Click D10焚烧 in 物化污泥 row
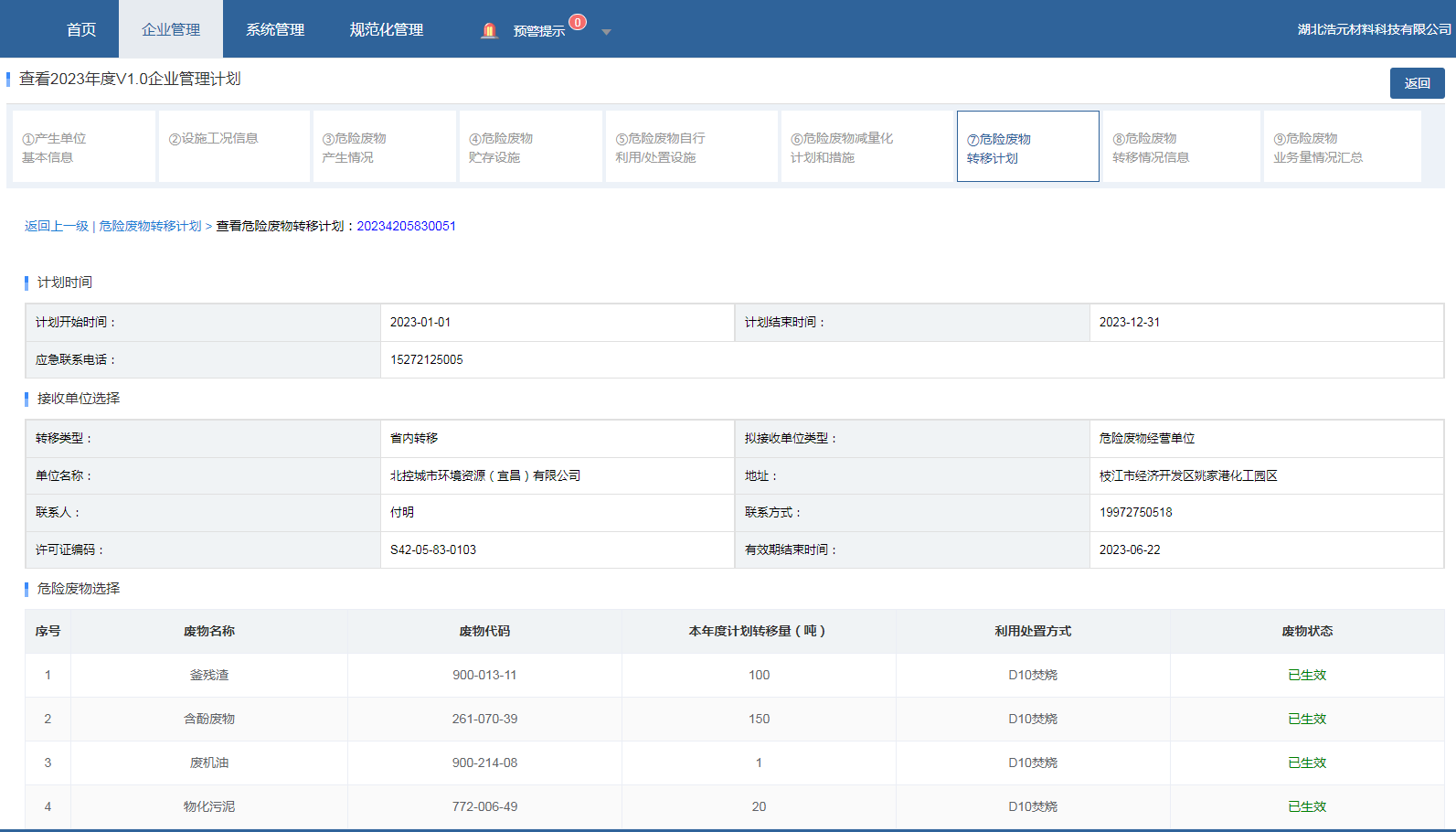Viewport: 1456px width, 832px height. (x=1033, y=807)
